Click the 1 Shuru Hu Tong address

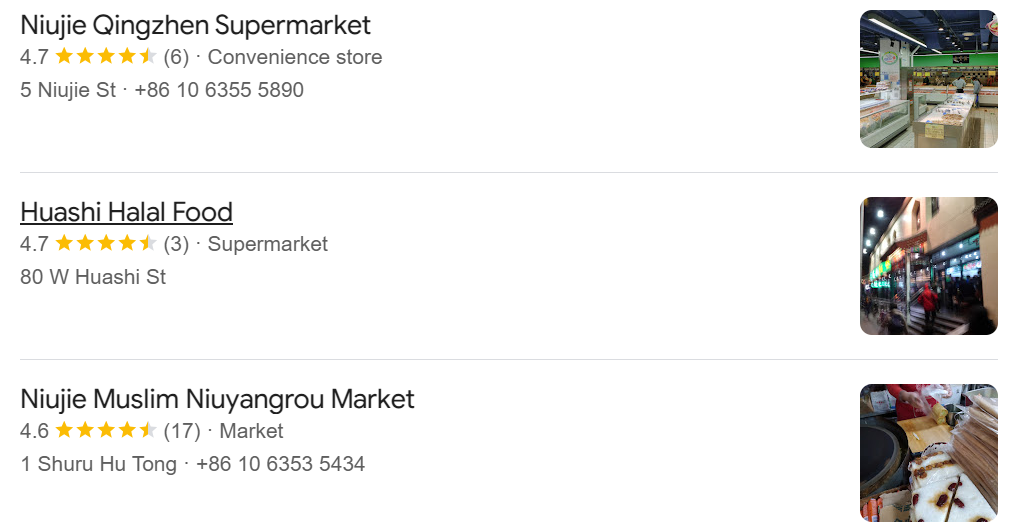coord(98,464)
